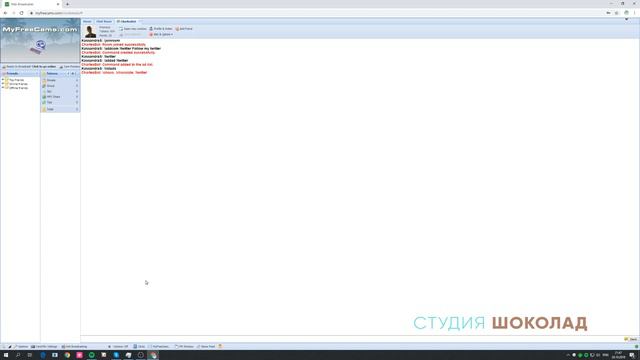Launch Chrome from the taskbar
The width and height of the screenshot is (640, 360).
click(67, 355)
